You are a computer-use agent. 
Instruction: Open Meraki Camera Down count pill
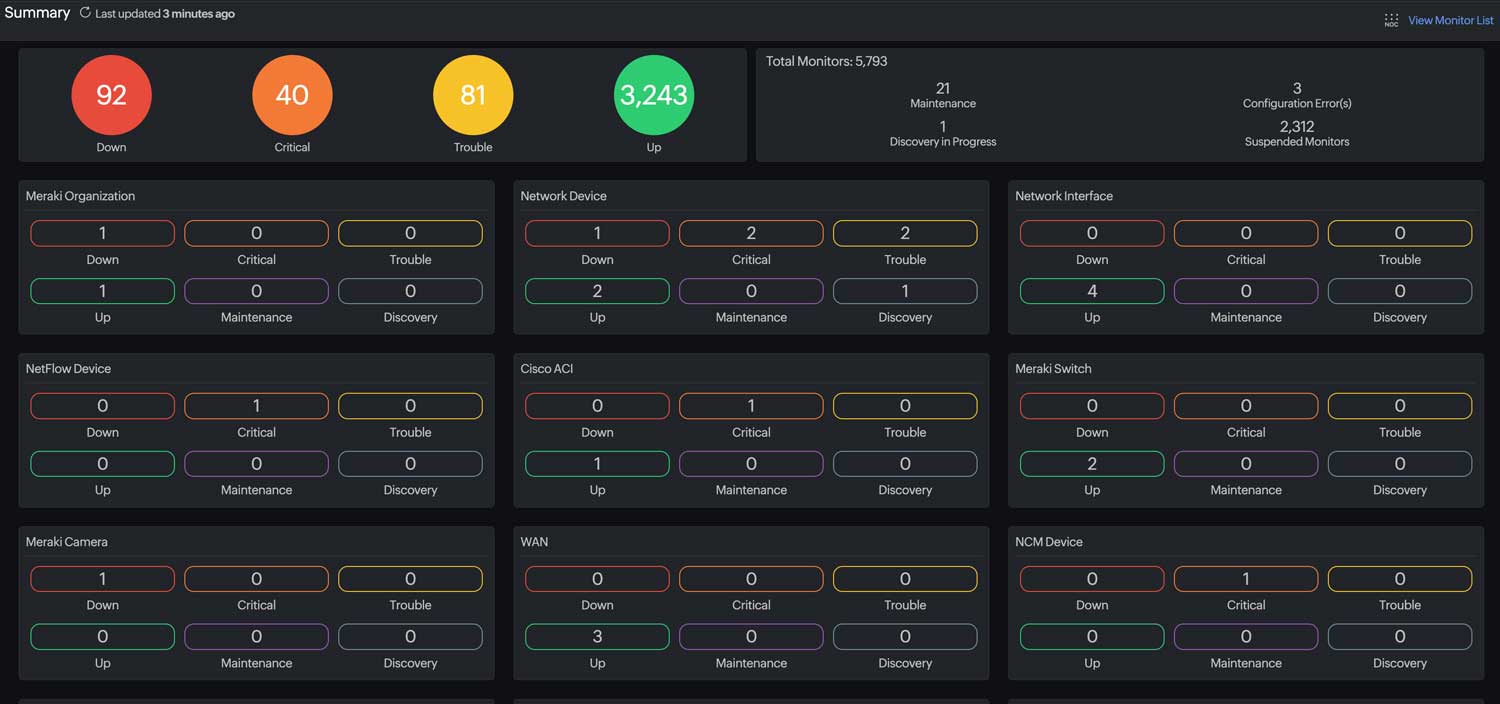(102, 579)
